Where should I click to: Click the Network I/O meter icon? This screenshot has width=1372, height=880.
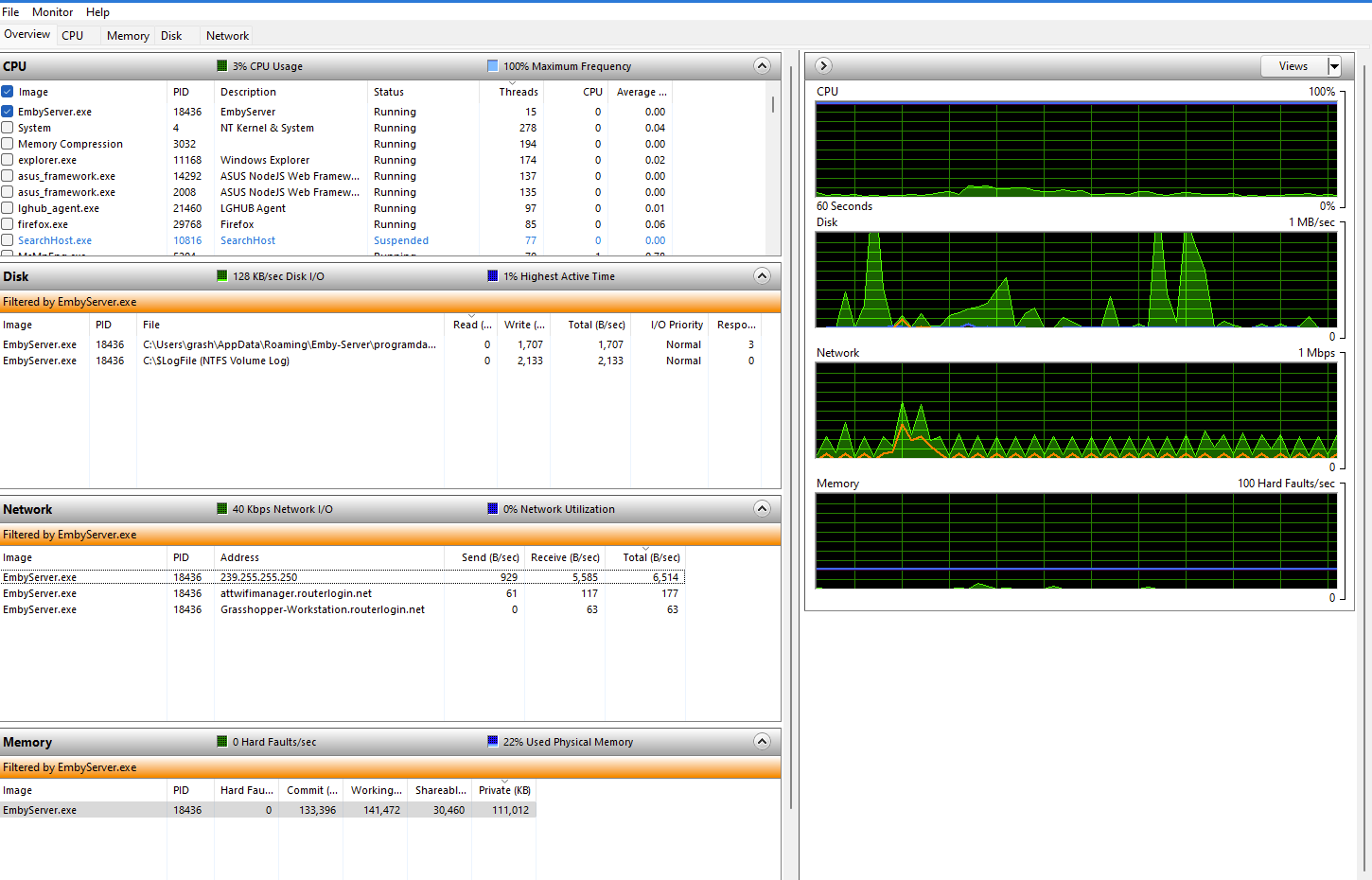[x=222, y=509]
